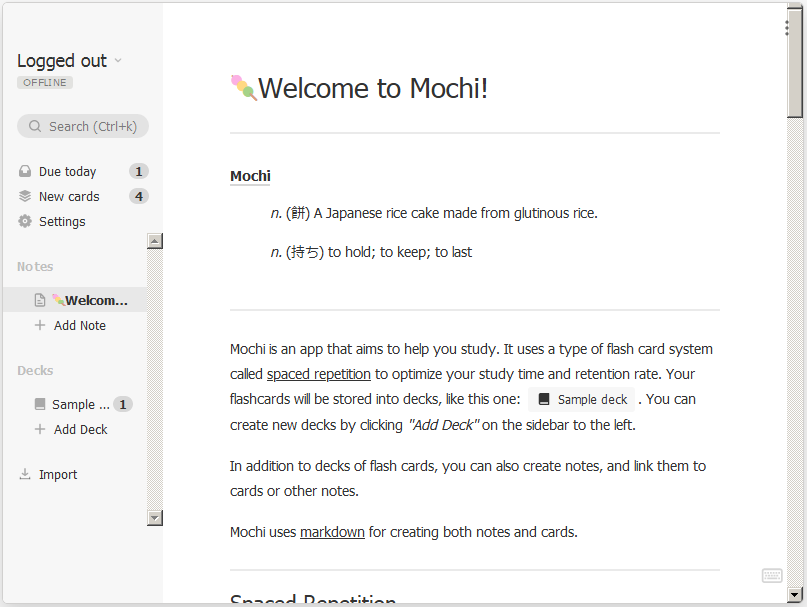
Task: Click the Sample deck count badge
Action: 122,404
